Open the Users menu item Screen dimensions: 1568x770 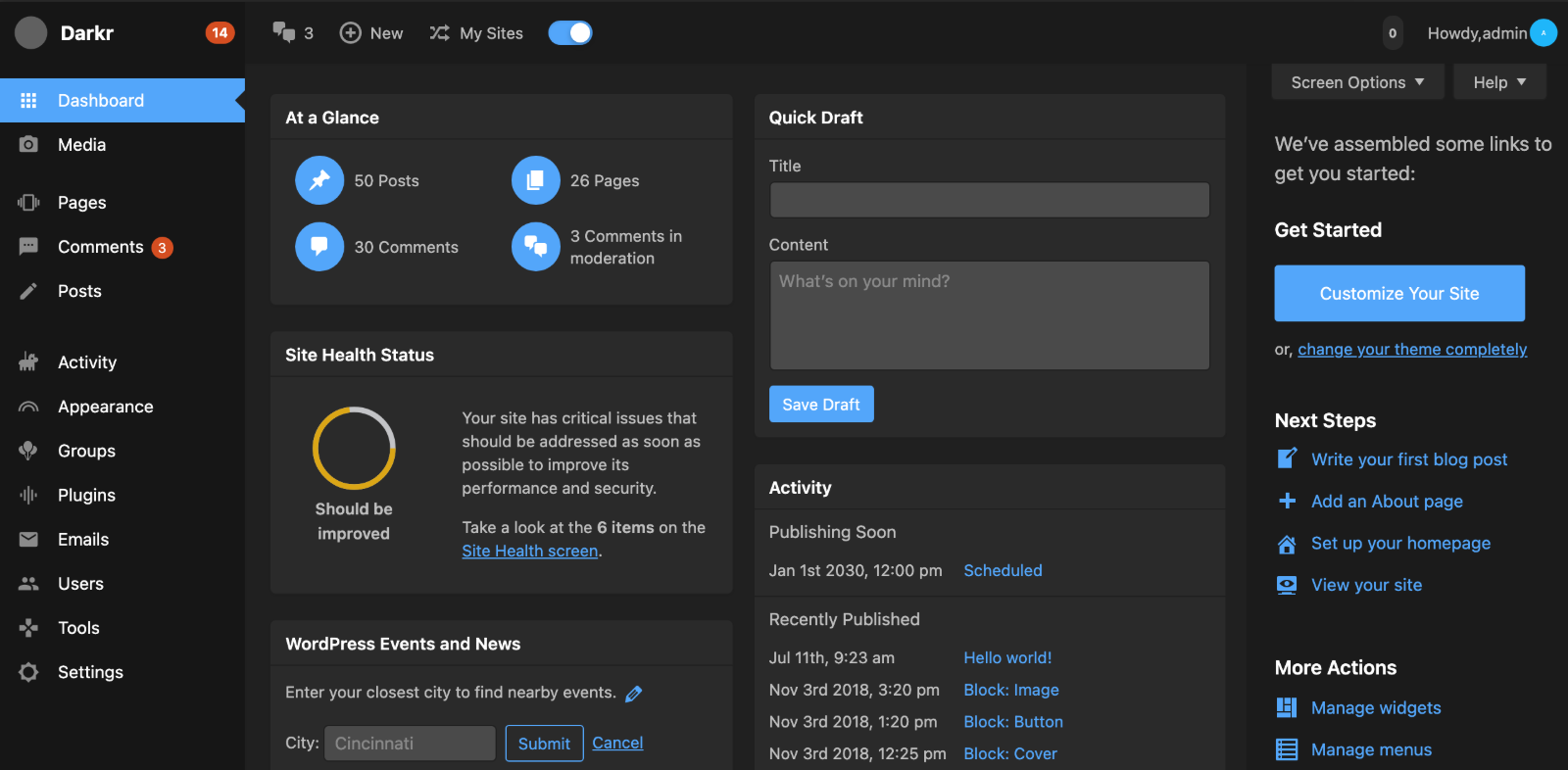(x=122, y=584)
